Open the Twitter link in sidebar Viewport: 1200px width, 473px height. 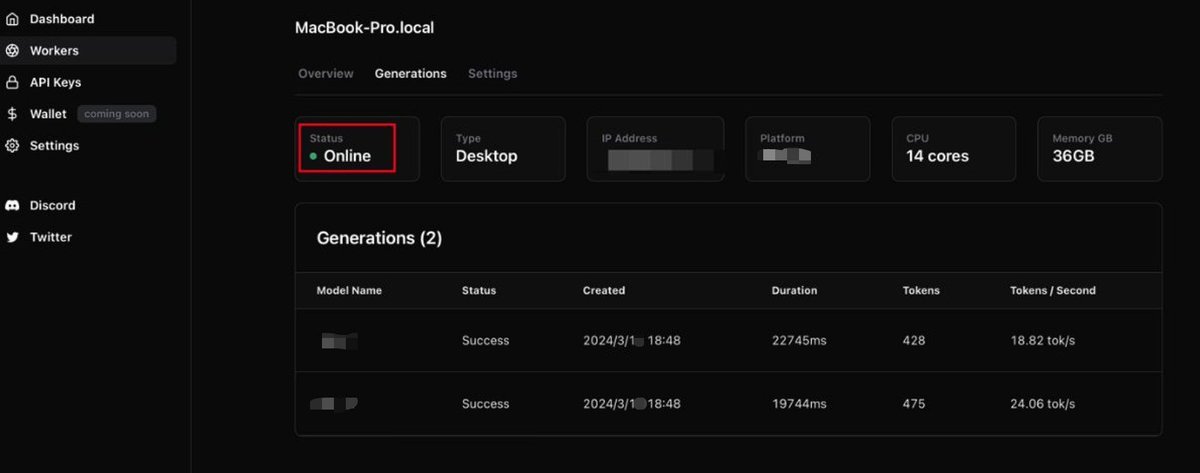coord(51,238)
